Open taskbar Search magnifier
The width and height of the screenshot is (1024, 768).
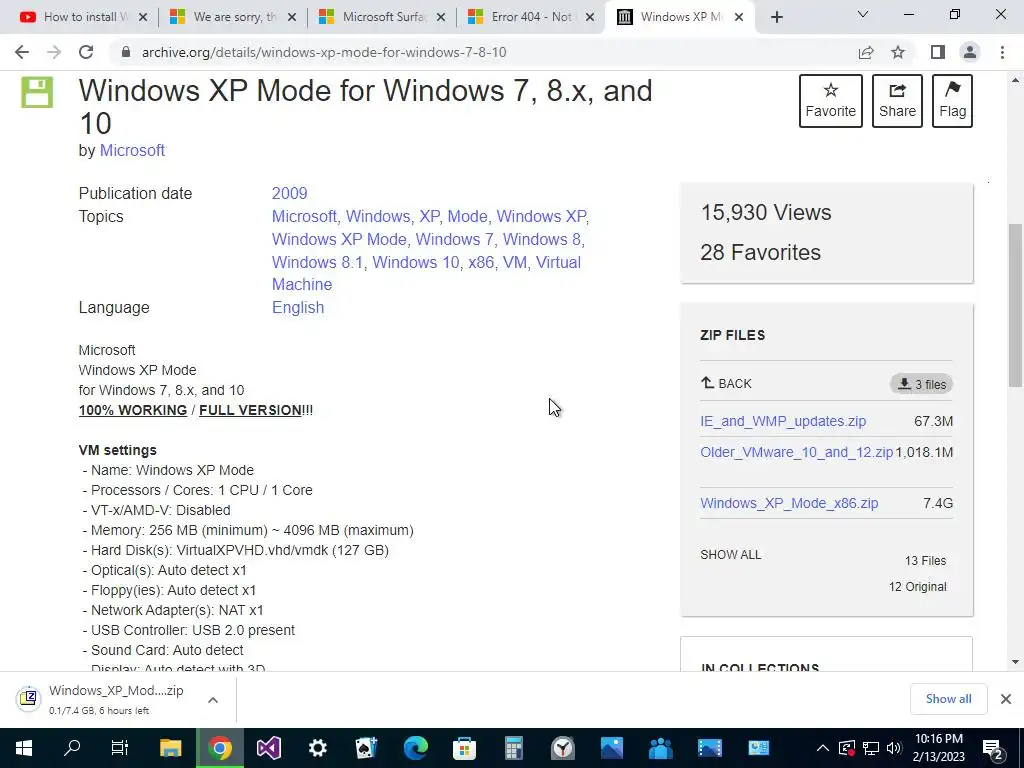[x=72, y=748]
